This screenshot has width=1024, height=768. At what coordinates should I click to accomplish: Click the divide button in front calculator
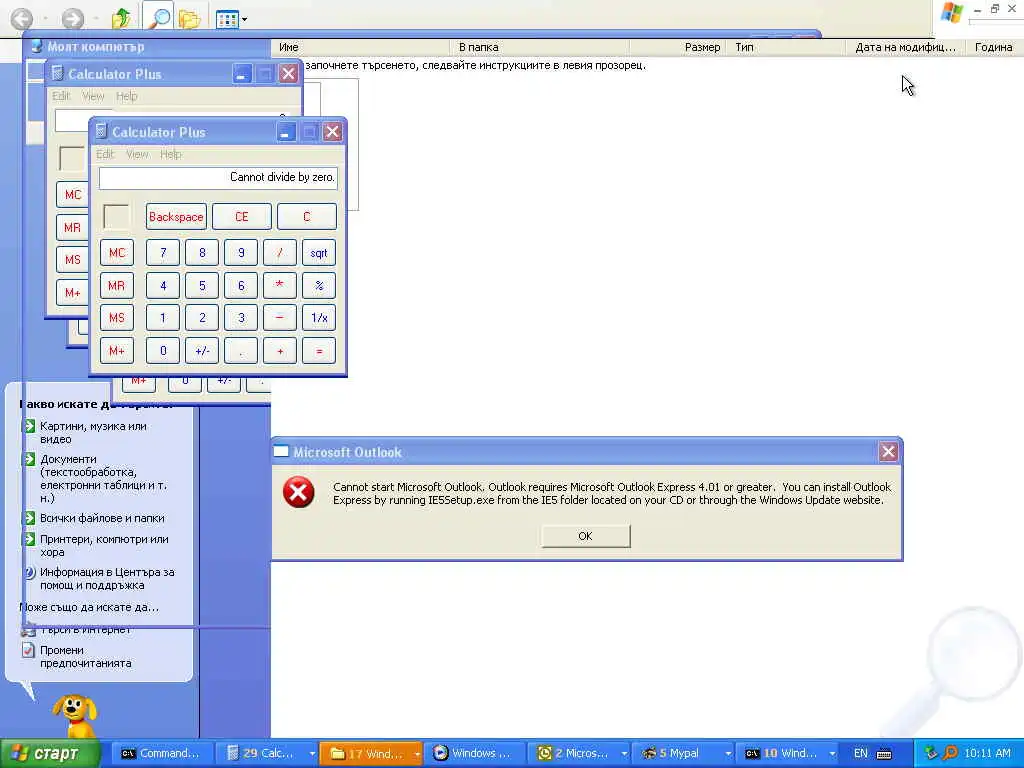(x=280, y=253)
